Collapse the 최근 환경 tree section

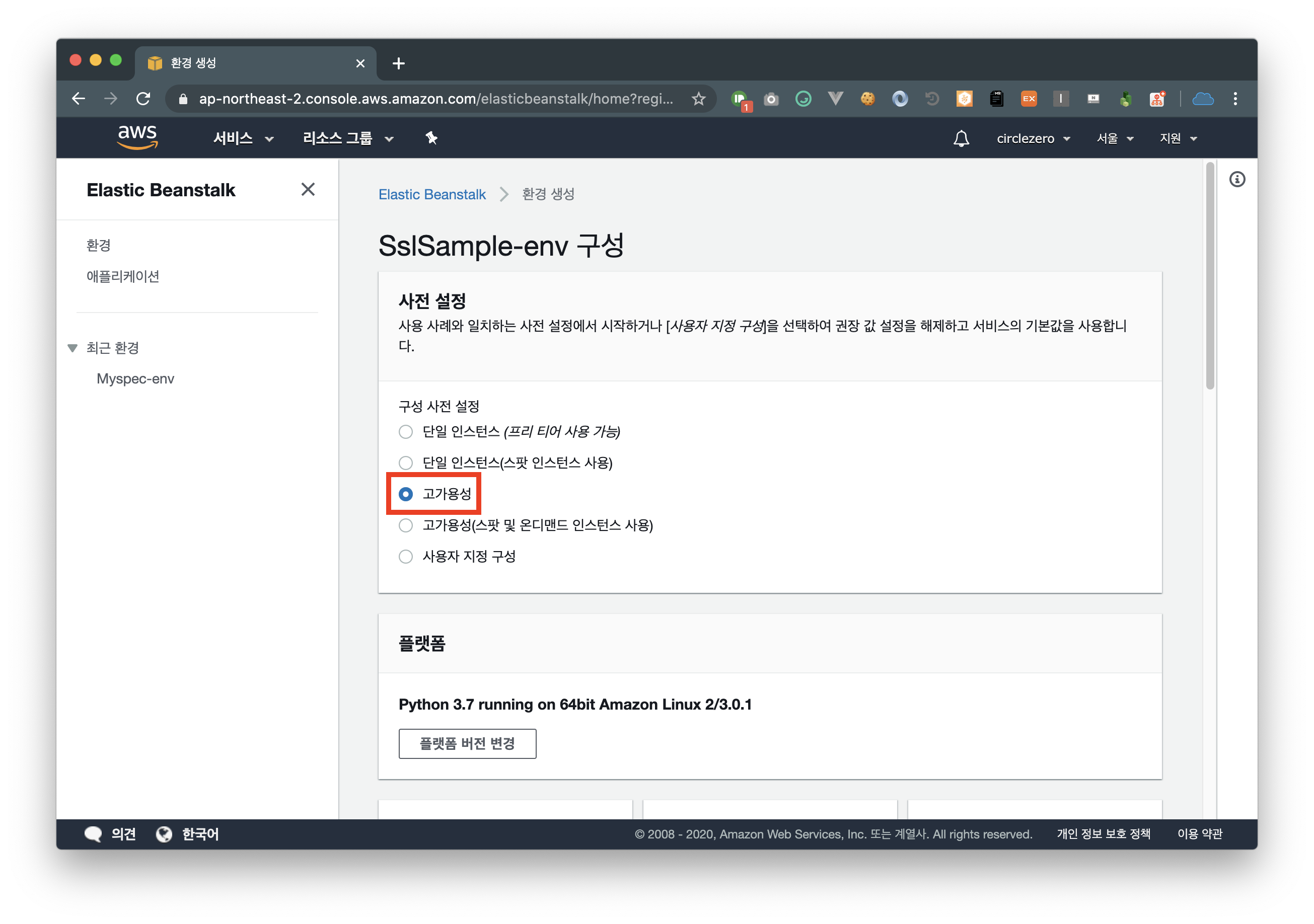(x=72, y=348)
